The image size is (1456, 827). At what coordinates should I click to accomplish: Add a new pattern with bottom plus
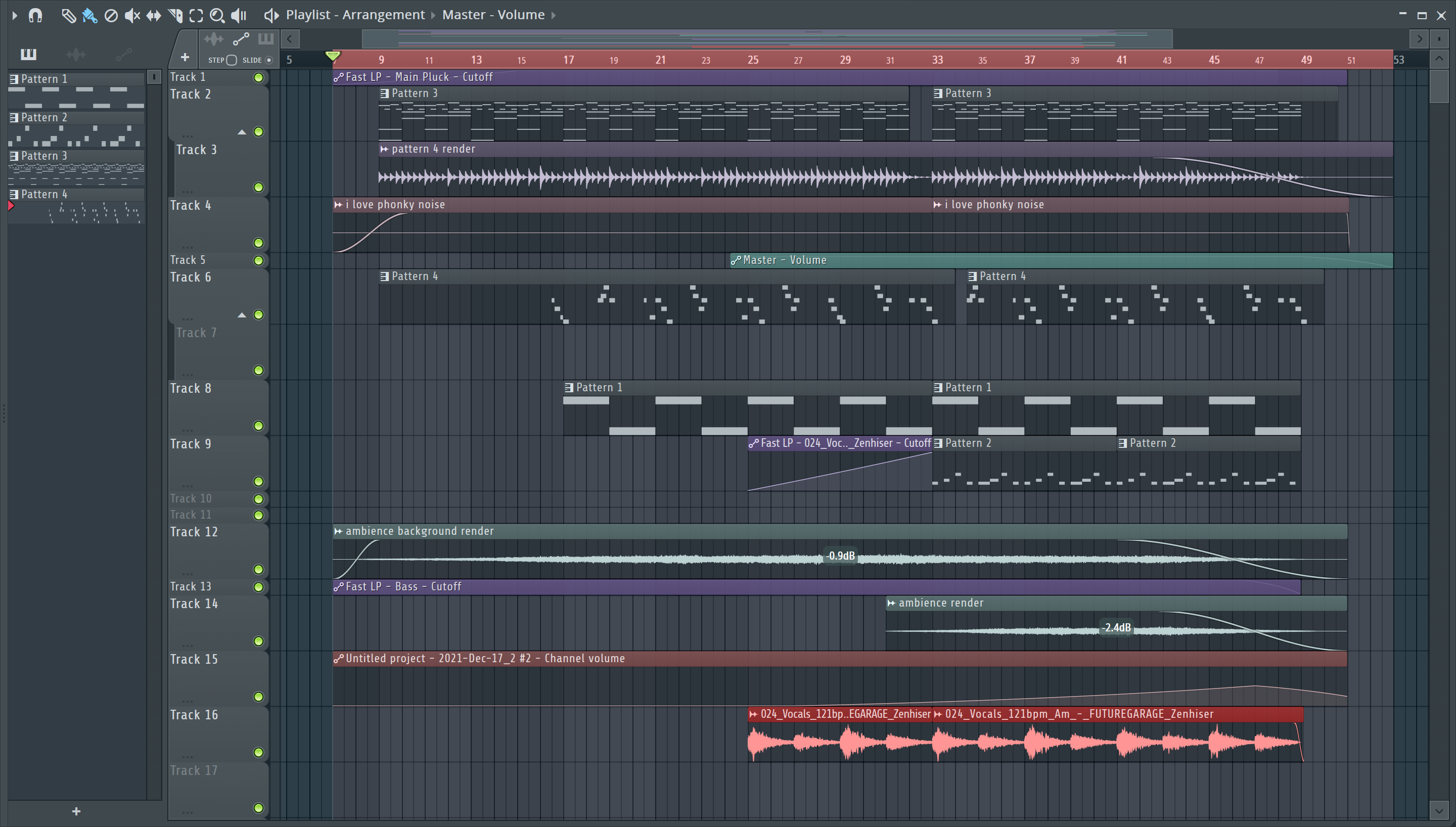pos(76,812)
